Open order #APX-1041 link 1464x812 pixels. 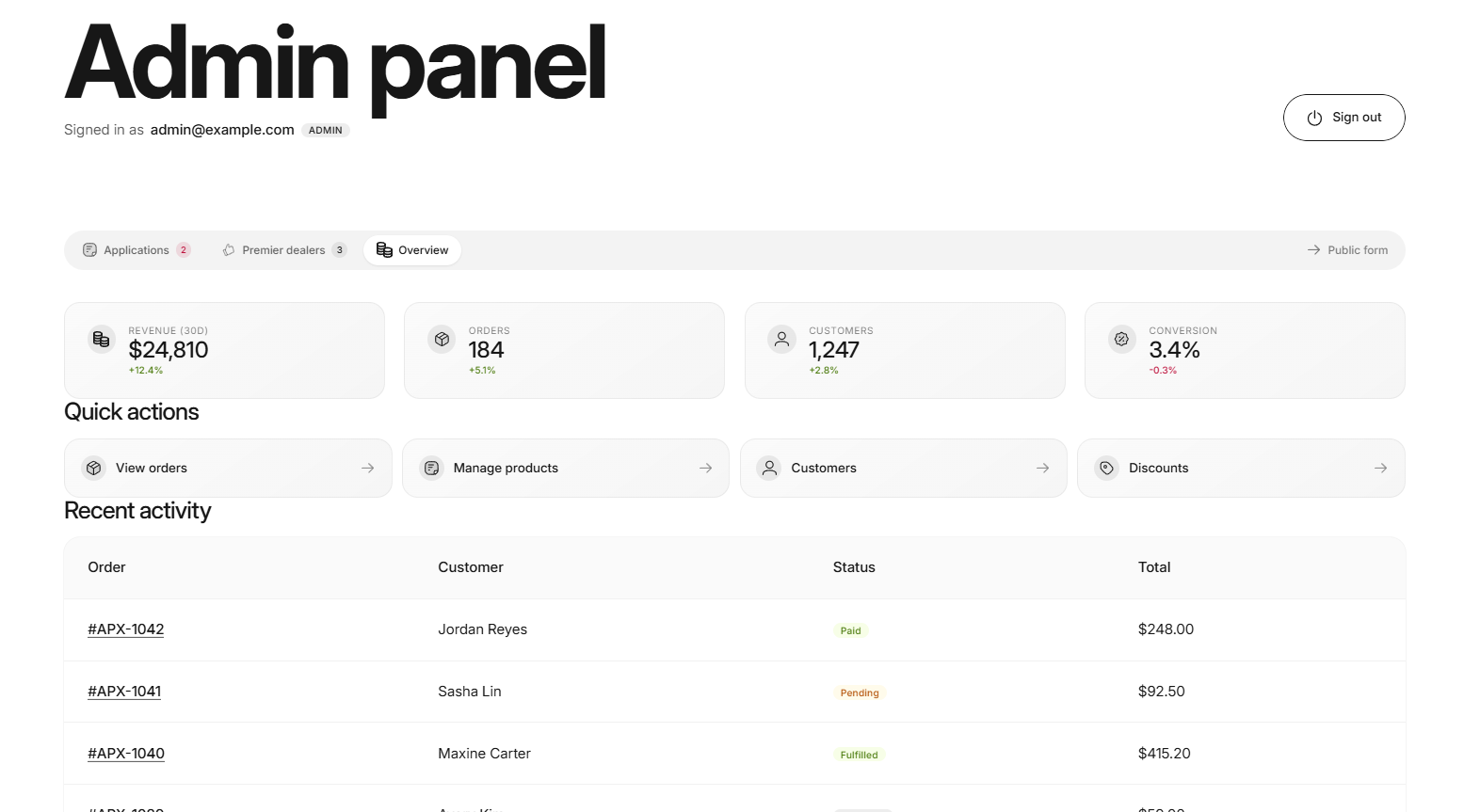(x=124, y=692)
